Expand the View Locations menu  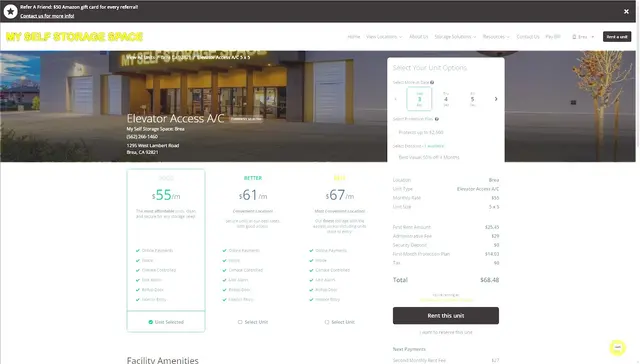click(x=384, y=37)
